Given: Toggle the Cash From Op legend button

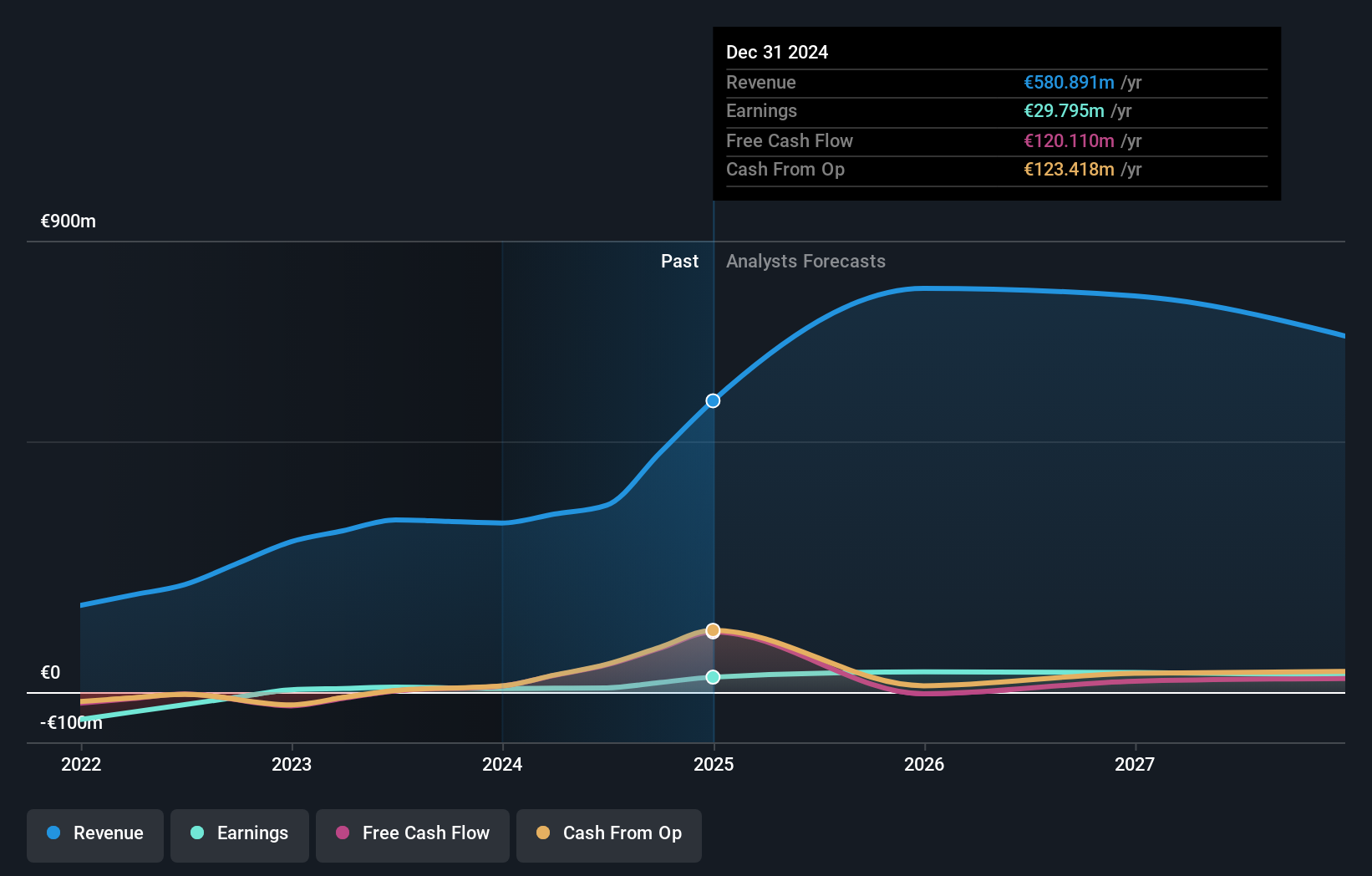Looking at the screenshot, I should coord(609,834).
